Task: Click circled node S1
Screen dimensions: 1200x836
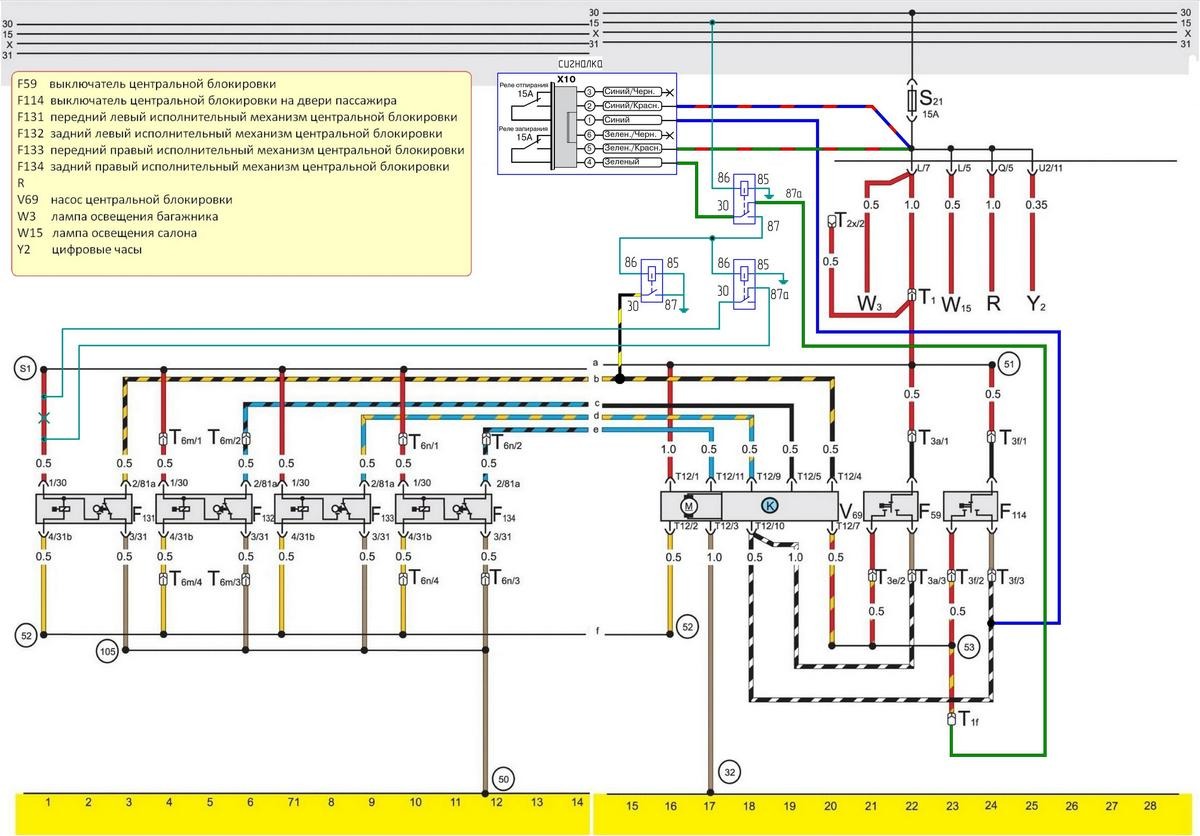Action: (24, 369)
